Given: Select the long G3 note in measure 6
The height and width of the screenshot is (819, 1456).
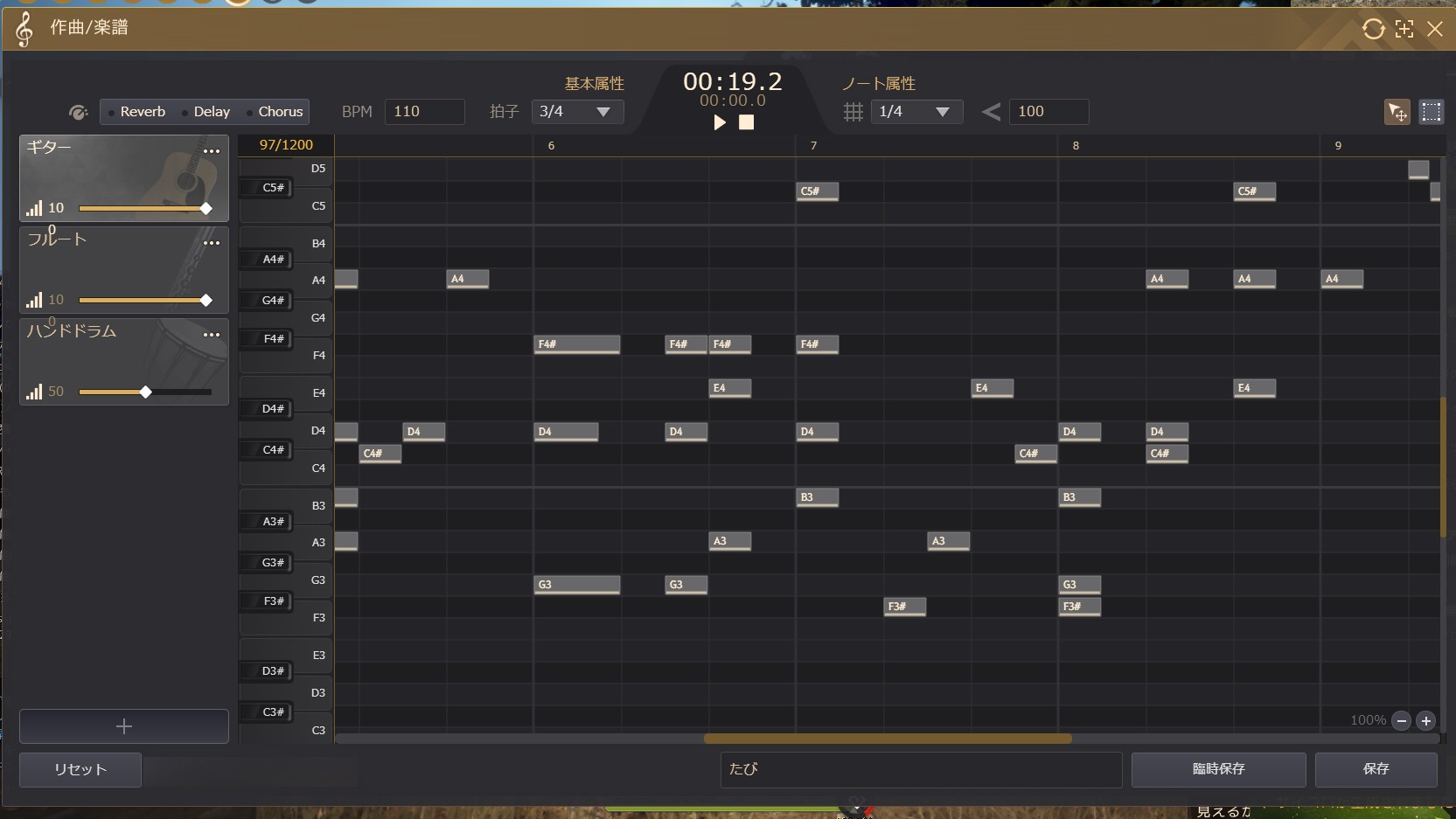Looking at the screenshot, I should pos(577,585).
